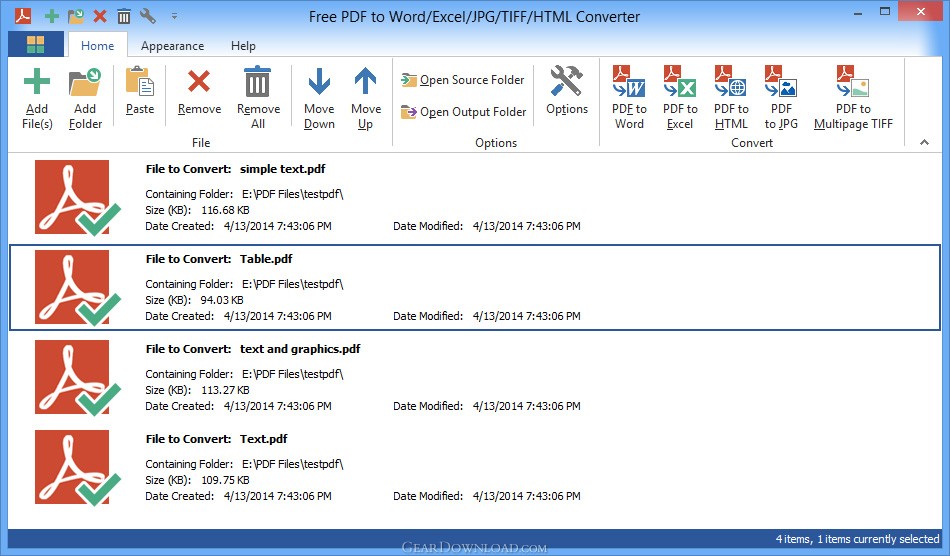The image size is (950, 556).
Task: Click the quick access wrench icon
Action: click(148, 16)
